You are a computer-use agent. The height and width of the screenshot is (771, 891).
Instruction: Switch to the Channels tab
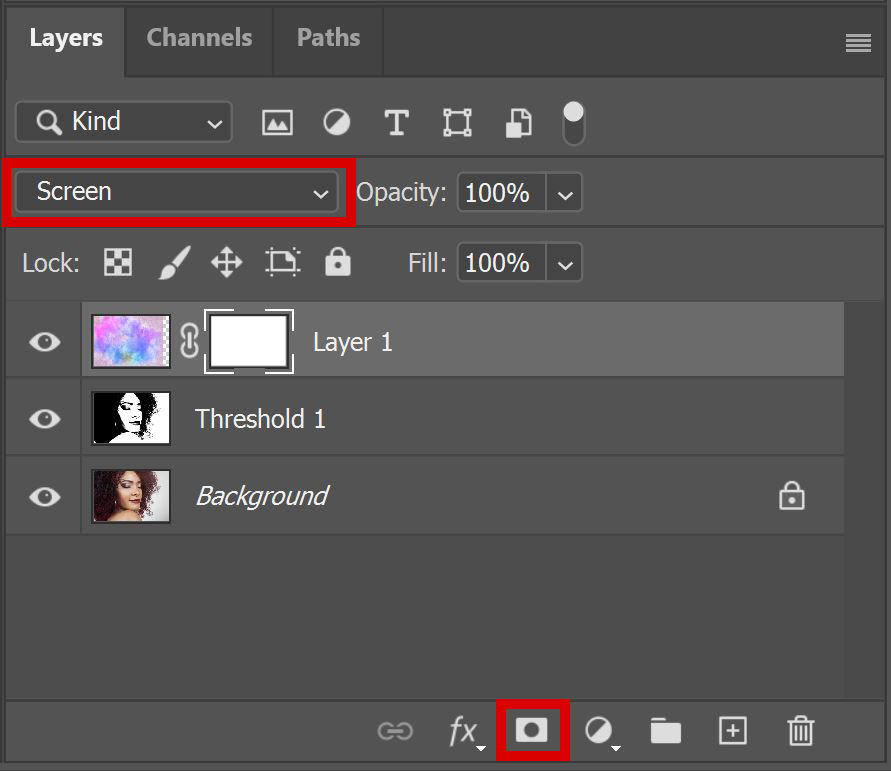[x=199, y=38]
